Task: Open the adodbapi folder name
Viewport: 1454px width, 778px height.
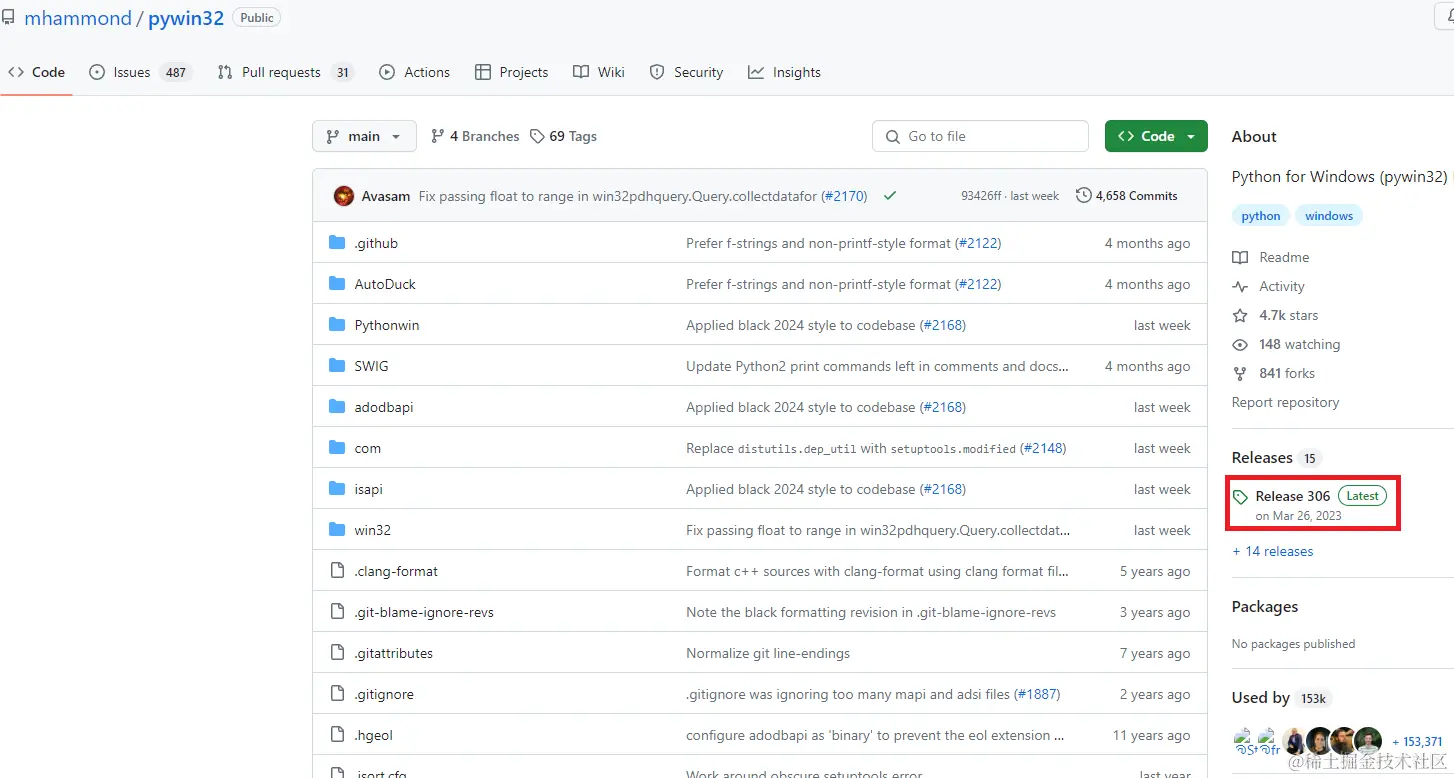Action: coord(384,407)
